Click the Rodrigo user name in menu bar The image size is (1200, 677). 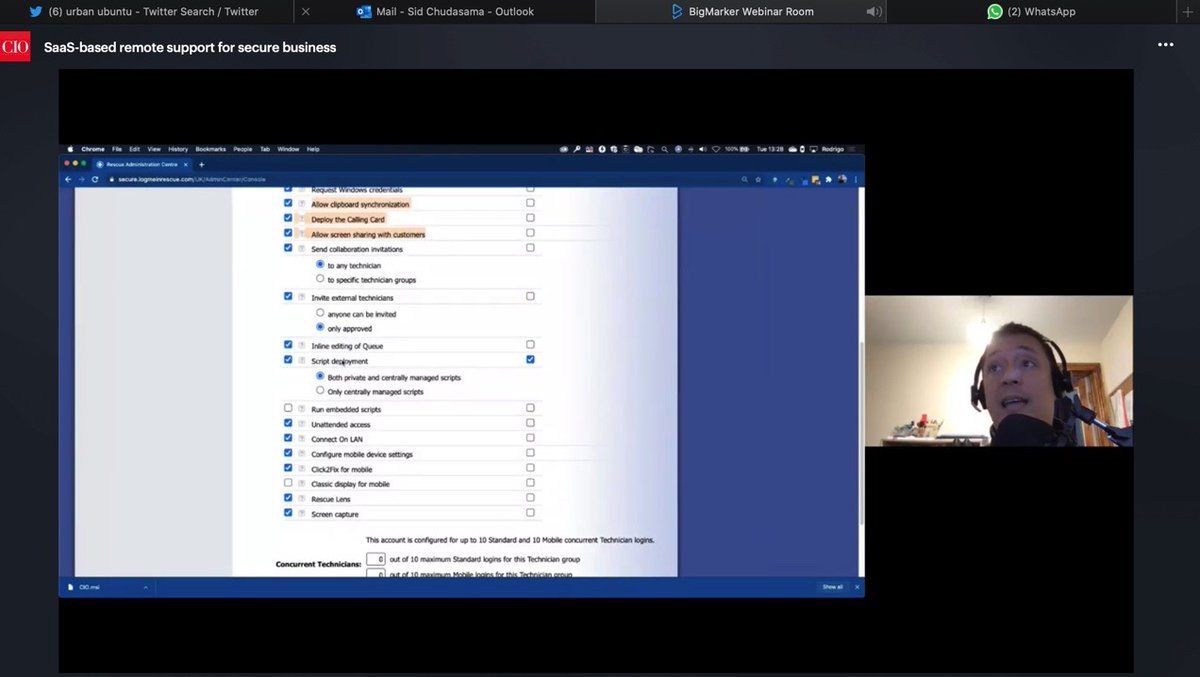tap(832, 149)
